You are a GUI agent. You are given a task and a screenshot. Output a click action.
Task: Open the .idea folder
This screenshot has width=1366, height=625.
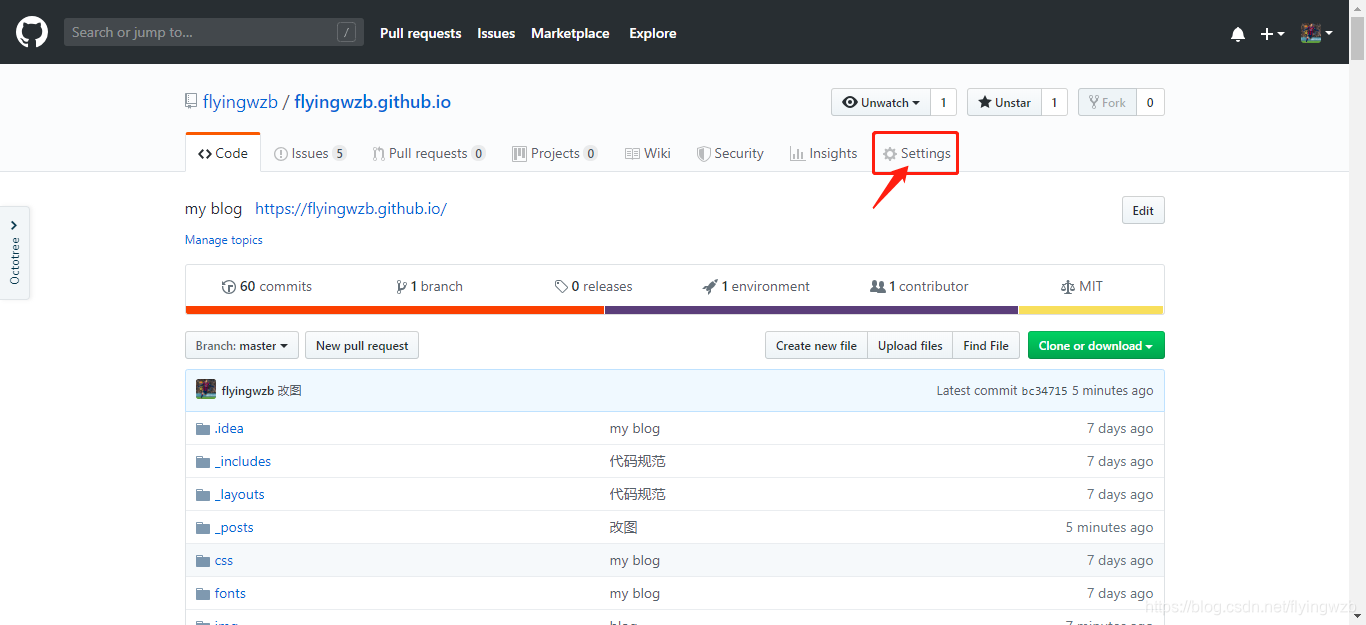(x=229, y=428)
